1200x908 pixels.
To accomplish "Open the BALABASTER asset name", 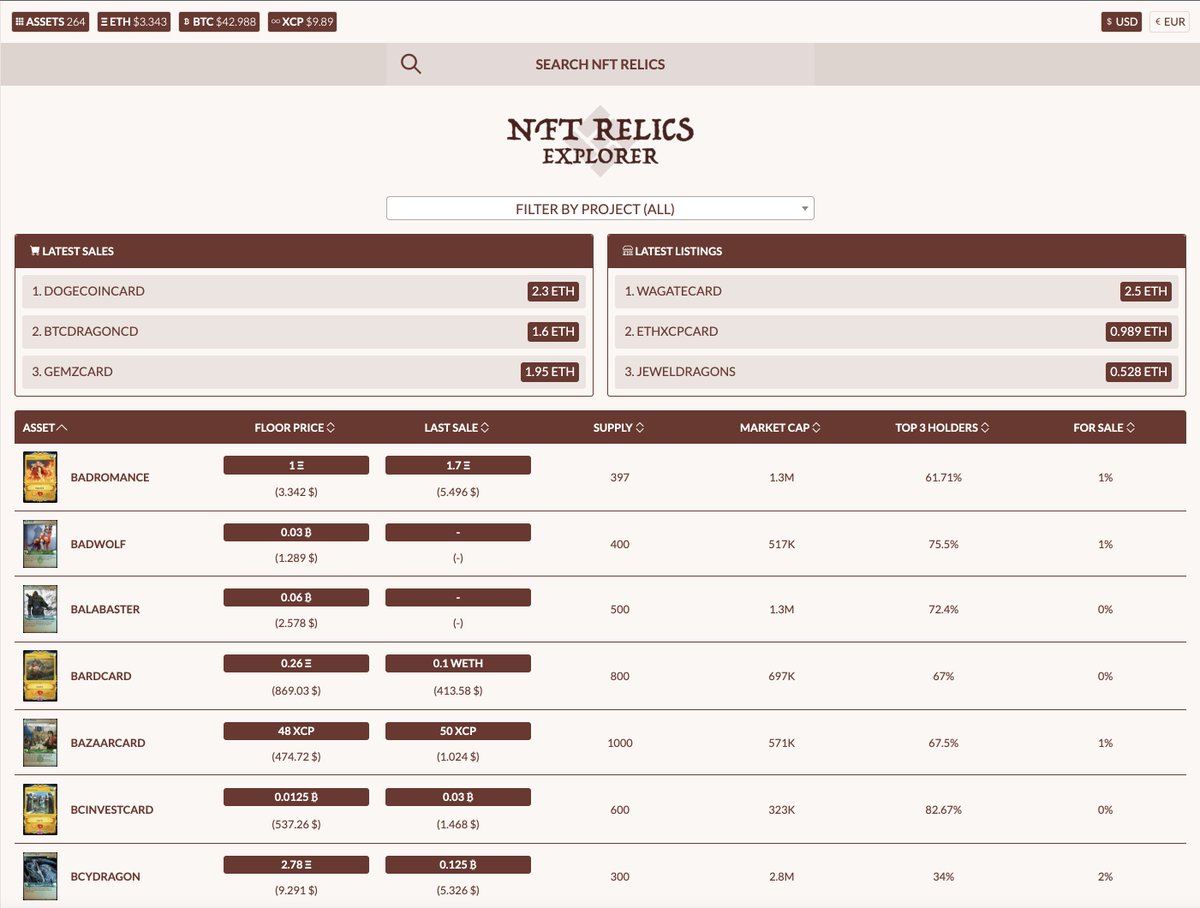I will [105, 609].
